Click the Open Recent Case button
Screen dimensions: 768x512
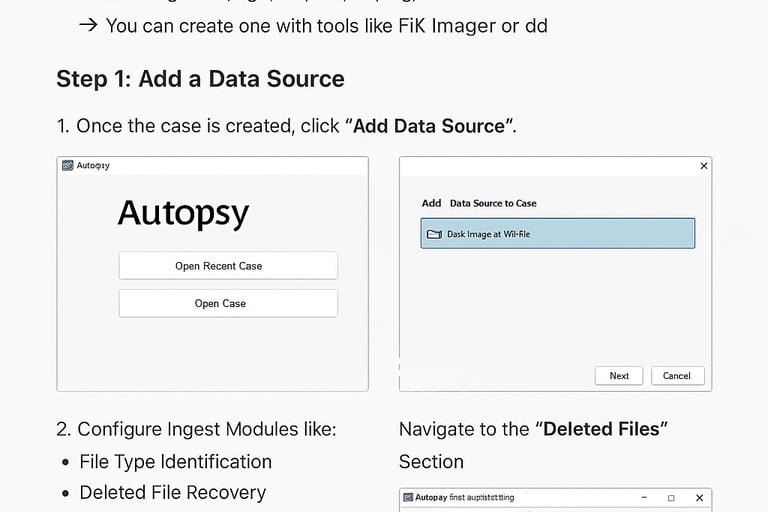tap(228, 266)
